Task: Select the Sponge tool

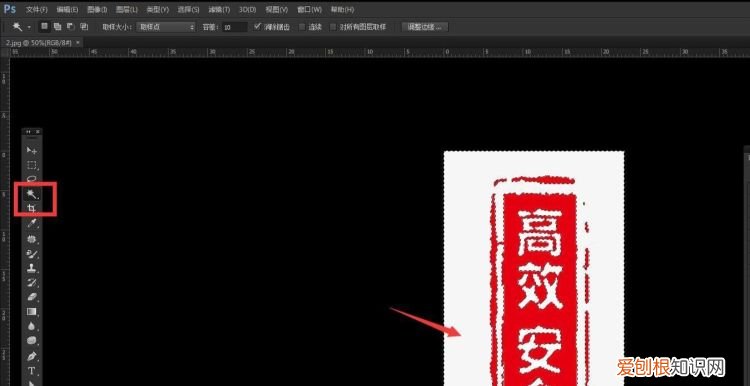Action: click(x=32, y=341)
